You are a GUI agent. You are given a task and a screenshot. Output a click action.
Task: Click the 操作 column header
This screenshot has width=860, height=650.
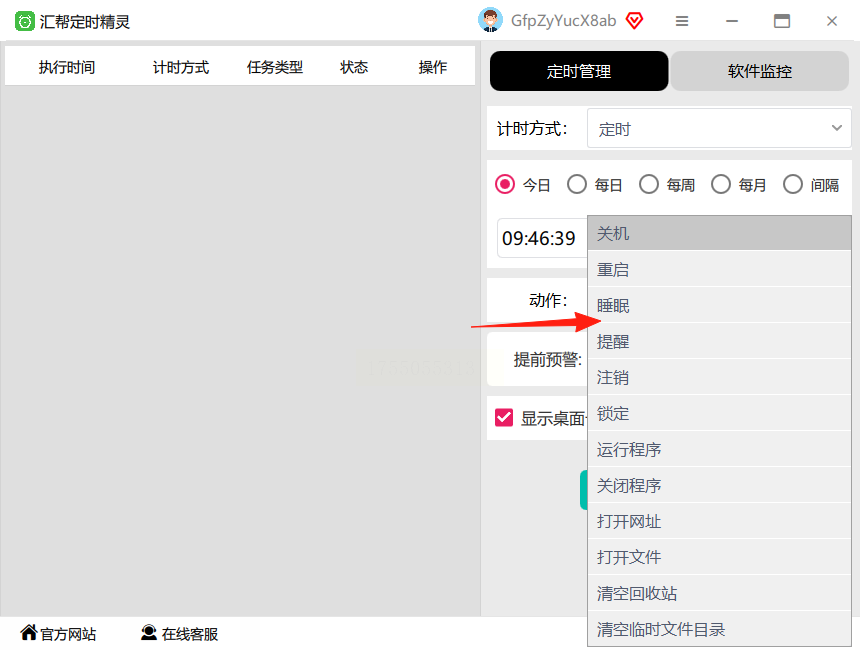click(x=433, y=67)
